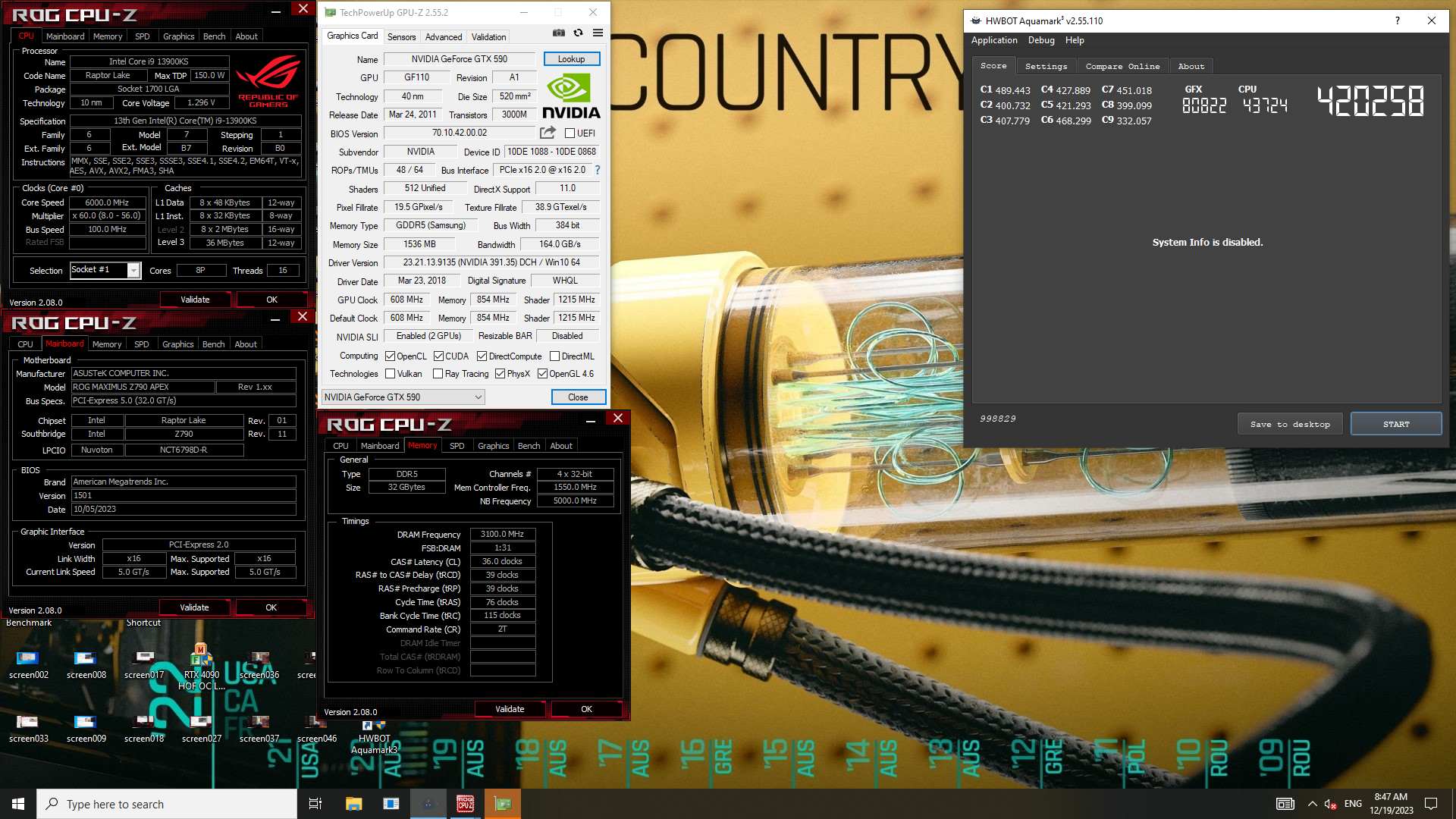Toggle the UEFI checkbox in GPU-Z
Screen dimensions: 1456x819
click(570, 133)
